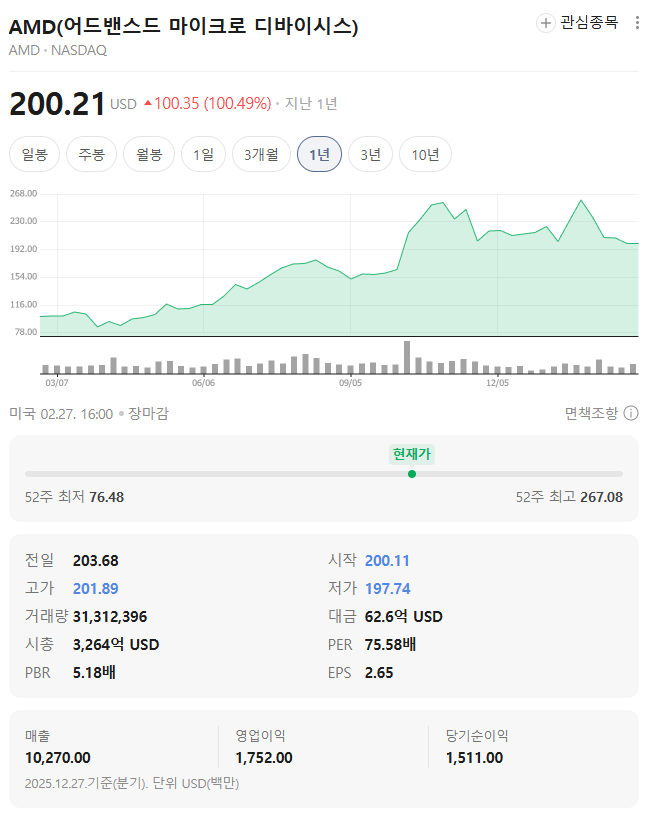Click the stock title AMD(어드밴스드 마이크로 디바이시스)

pos(183,26)
